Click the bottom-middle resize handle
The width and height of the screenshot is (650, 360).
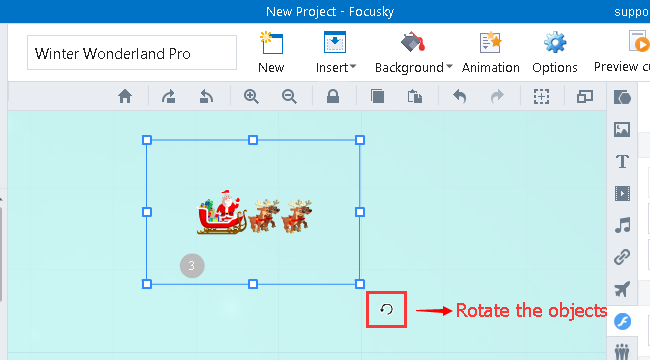coord(253,284)
